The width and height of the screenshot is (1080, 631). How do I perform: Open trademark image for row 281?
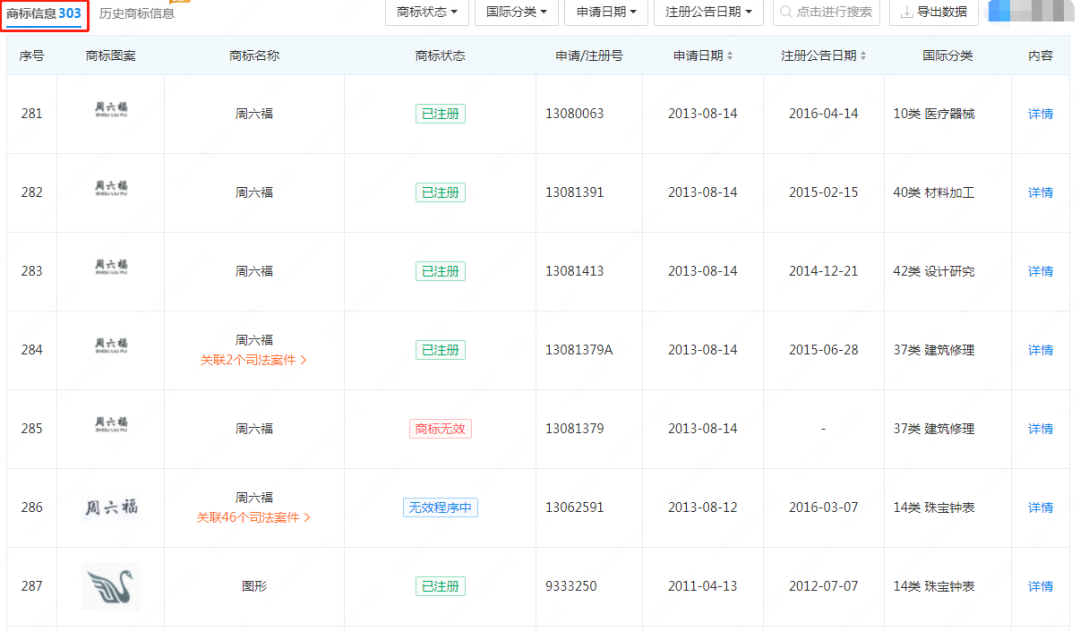pyautogui.click(x=111, y=110)
